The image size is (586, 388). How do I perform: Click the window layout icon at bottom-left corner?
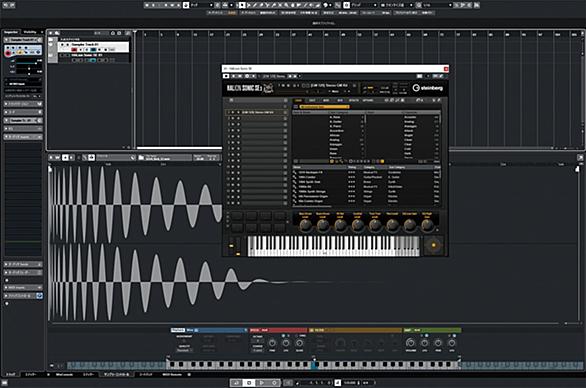point(4,382)
